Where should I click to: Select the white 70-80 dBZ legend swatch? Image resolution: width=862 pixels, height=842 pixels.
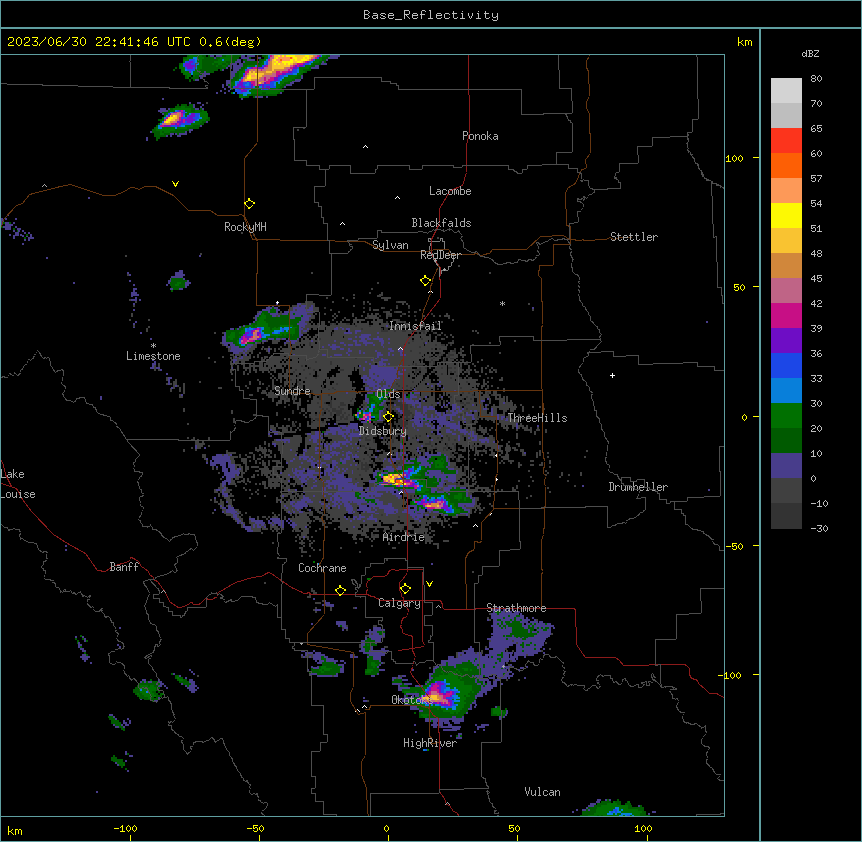tap(786, 91)
